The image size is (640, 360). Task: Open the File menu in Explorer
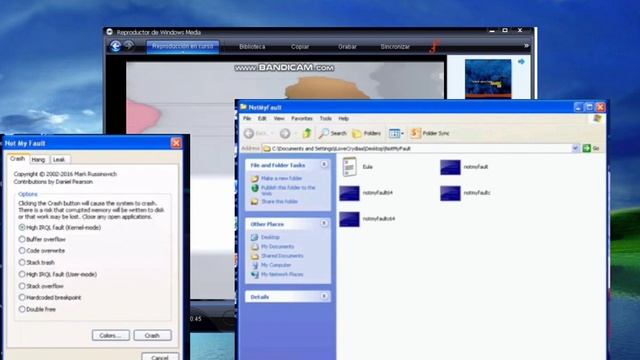click(247, 118)
